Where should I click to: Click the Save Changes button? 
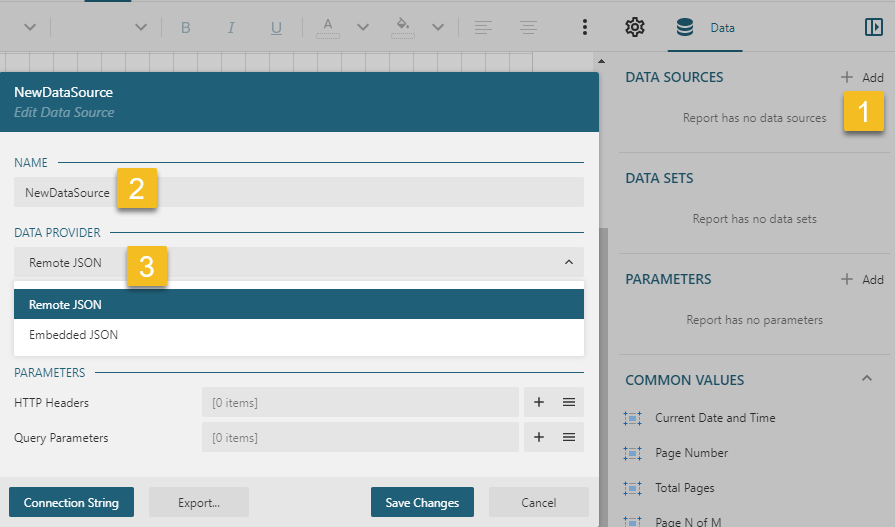click(x=421, y=502)
